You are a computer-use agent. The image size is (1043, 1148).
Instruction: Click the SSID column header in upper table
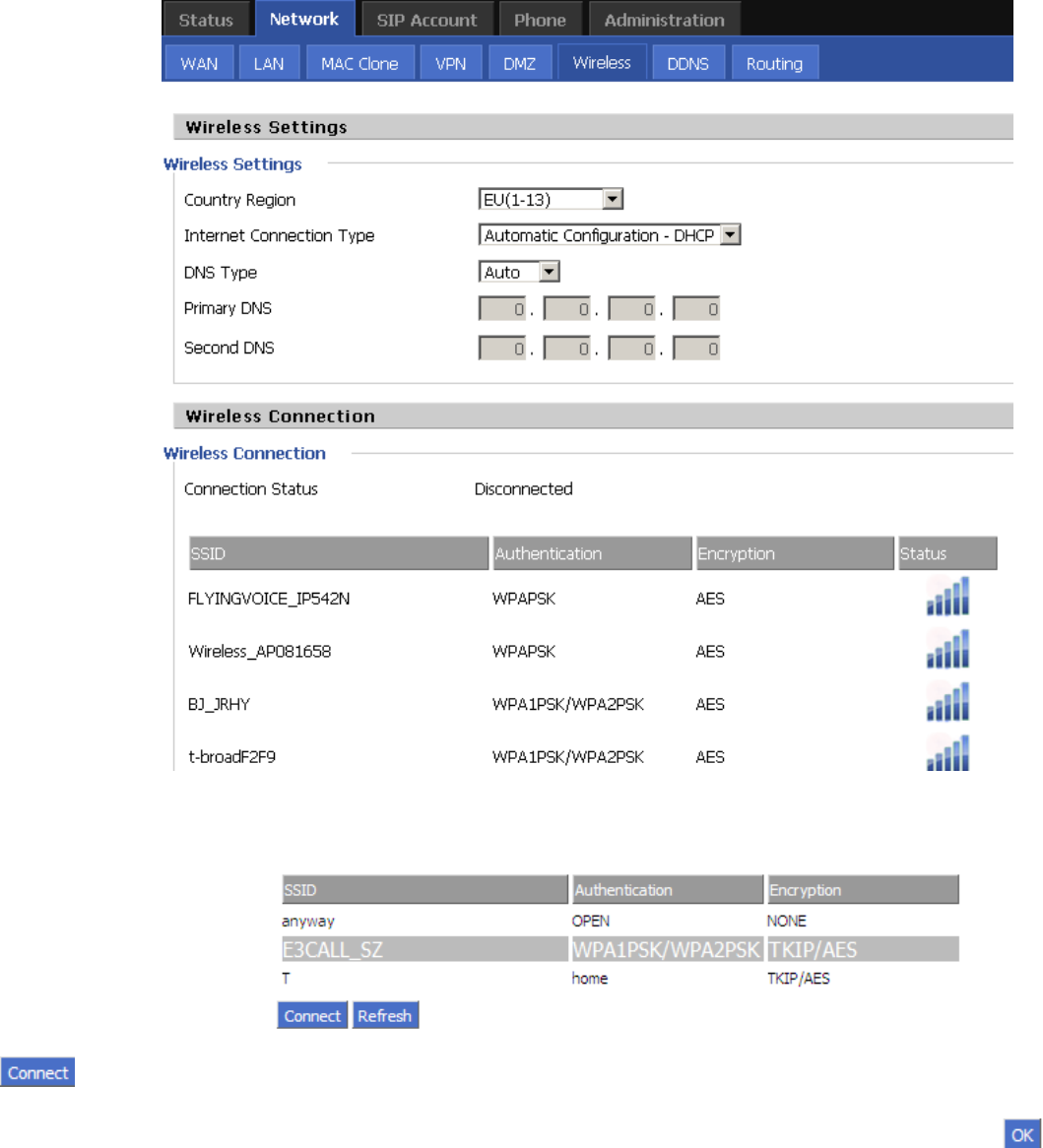pos(339,553)
